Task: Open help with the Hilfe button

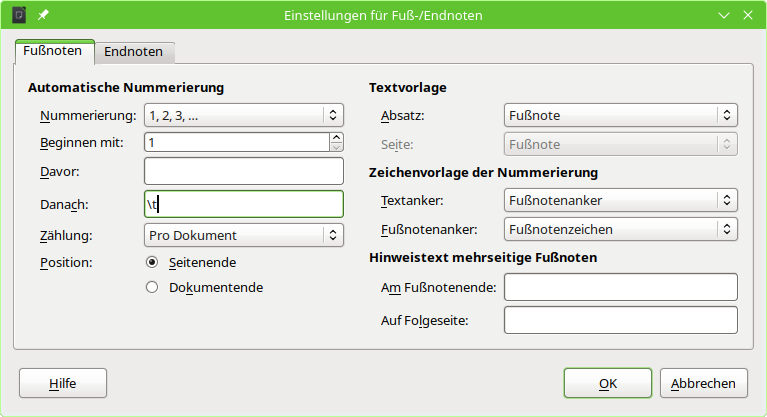Action: point(62,383)
